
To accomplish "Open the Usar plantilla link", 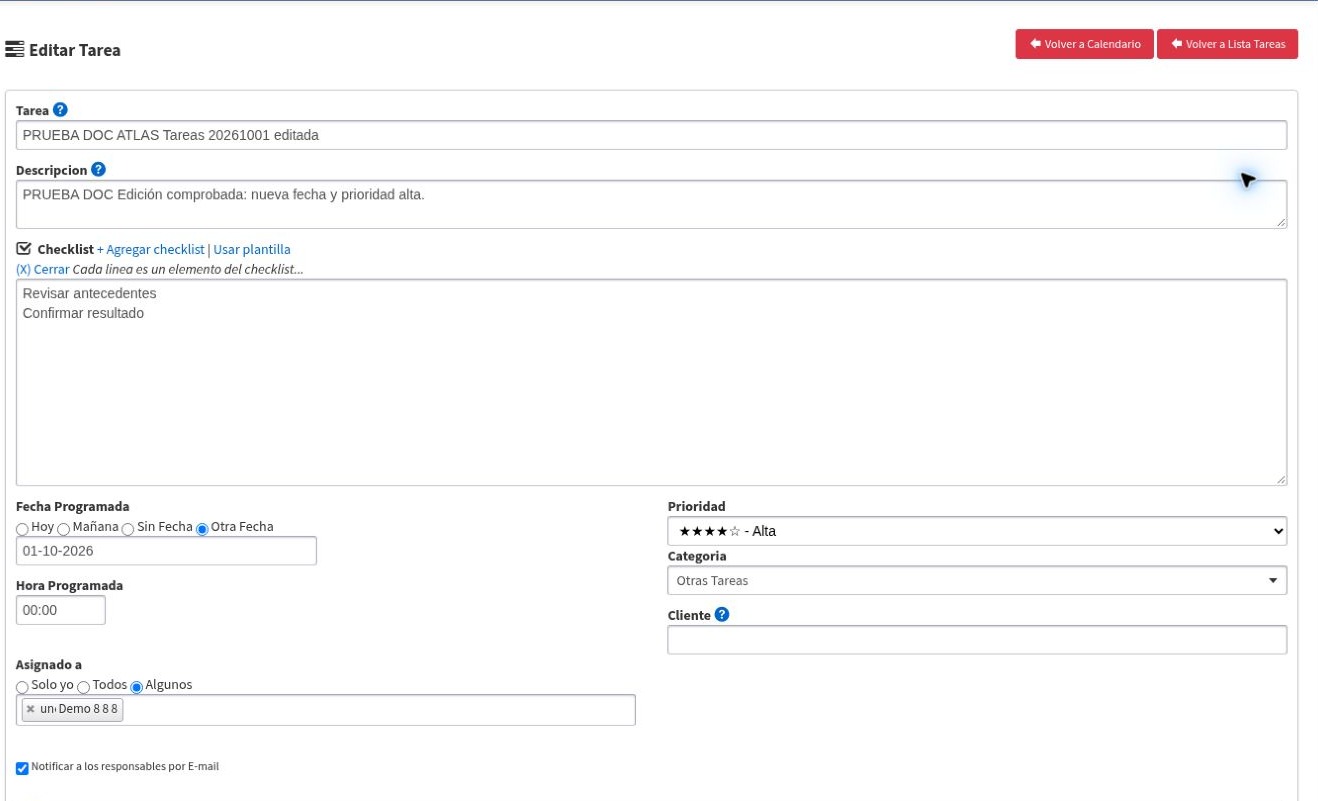I will (x=252, y=249).
